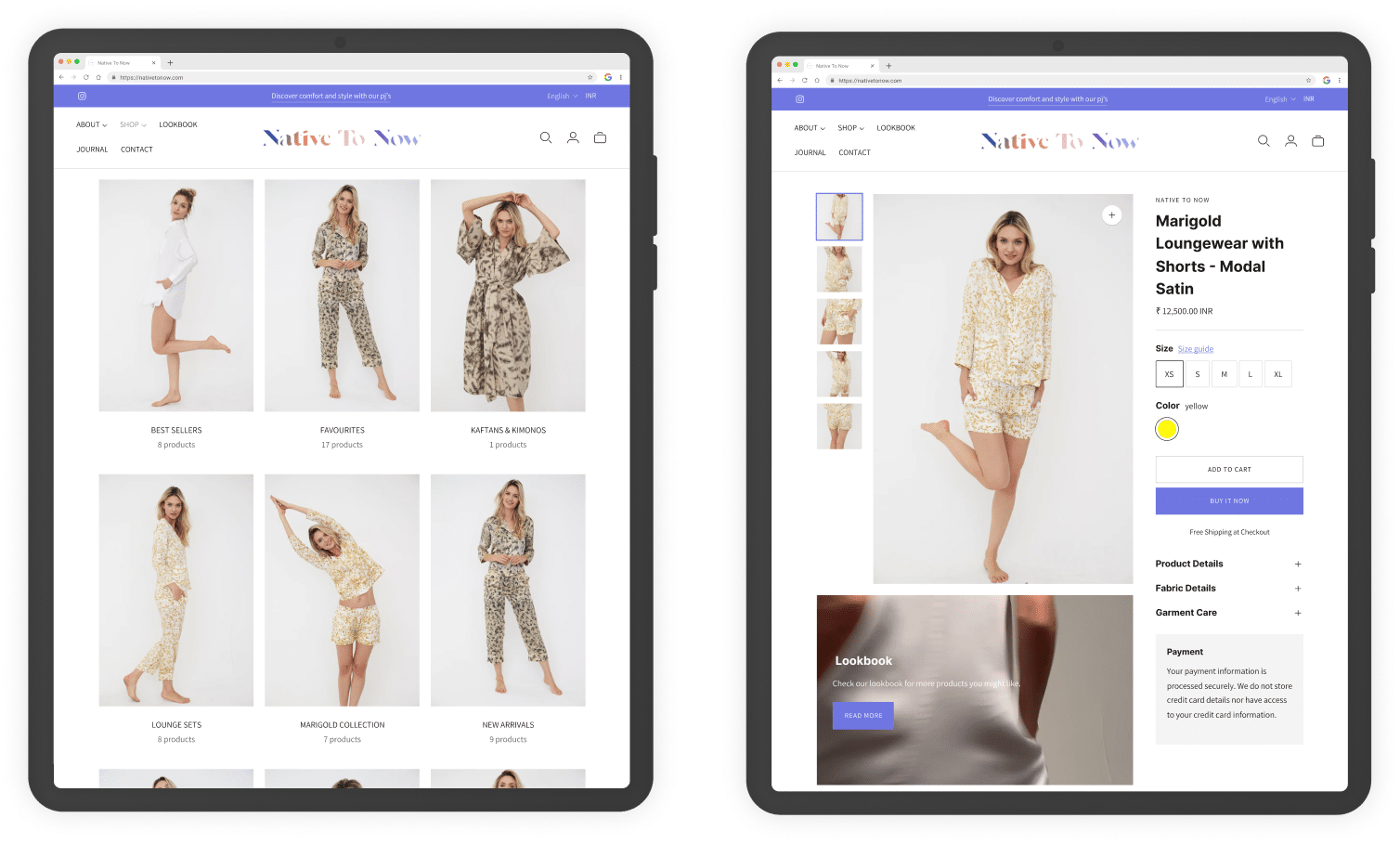Expand Garment Care section

(1229, 613)
